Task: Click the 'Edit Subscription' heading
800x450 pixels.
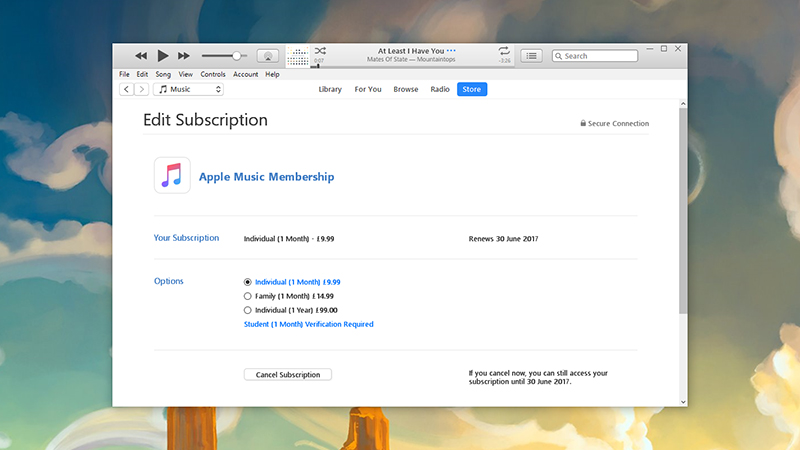Action: tap(205, 120)
